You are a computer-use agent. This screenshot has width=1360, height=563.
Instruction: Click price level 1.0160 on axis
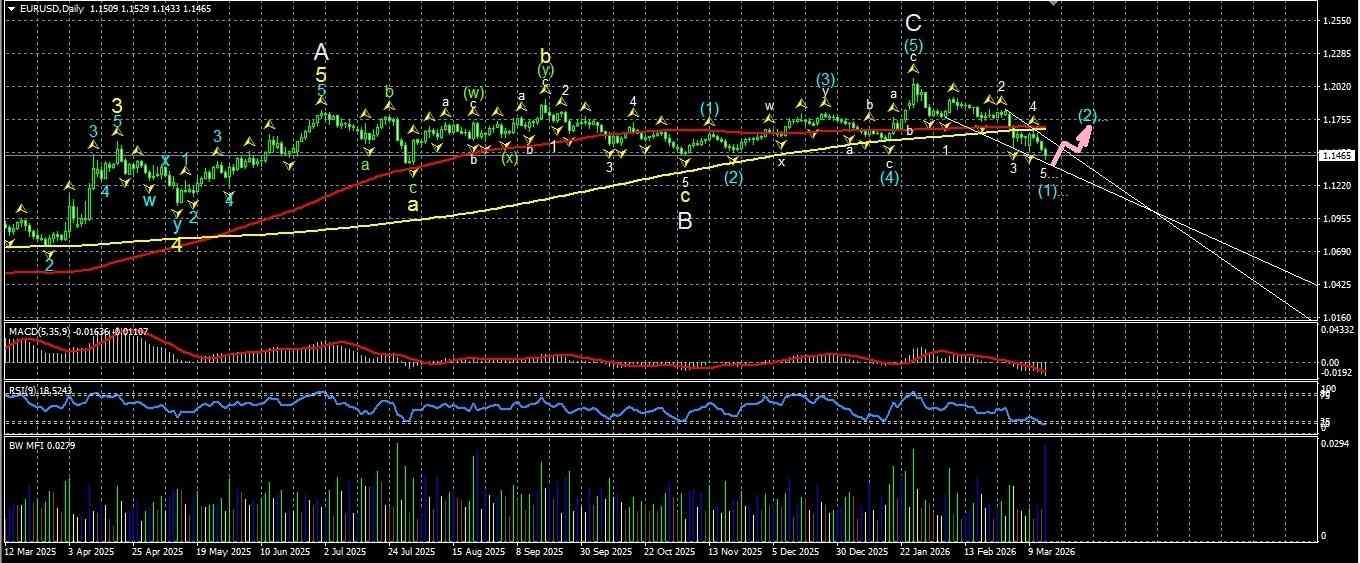pyautogui.click(x=1336, y=318)
